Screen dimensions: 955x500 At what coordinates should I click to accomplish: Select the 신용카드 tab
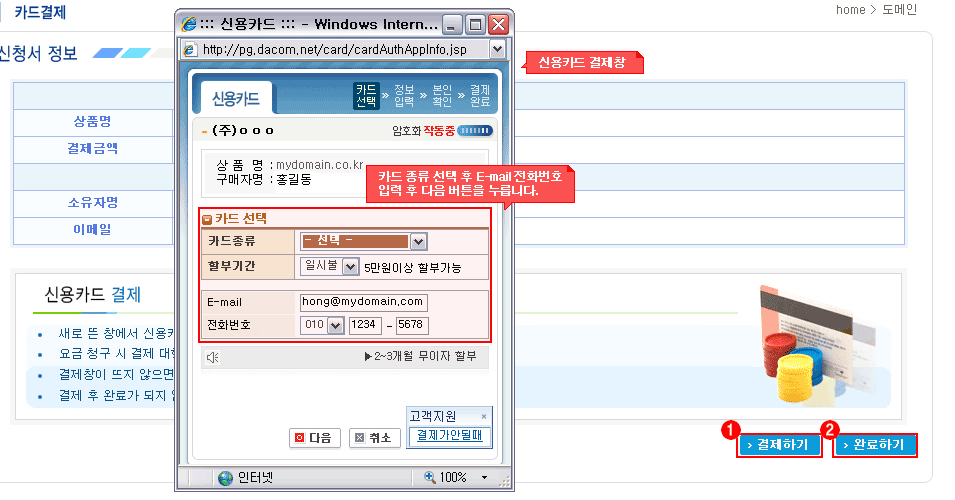coord(235,98)
